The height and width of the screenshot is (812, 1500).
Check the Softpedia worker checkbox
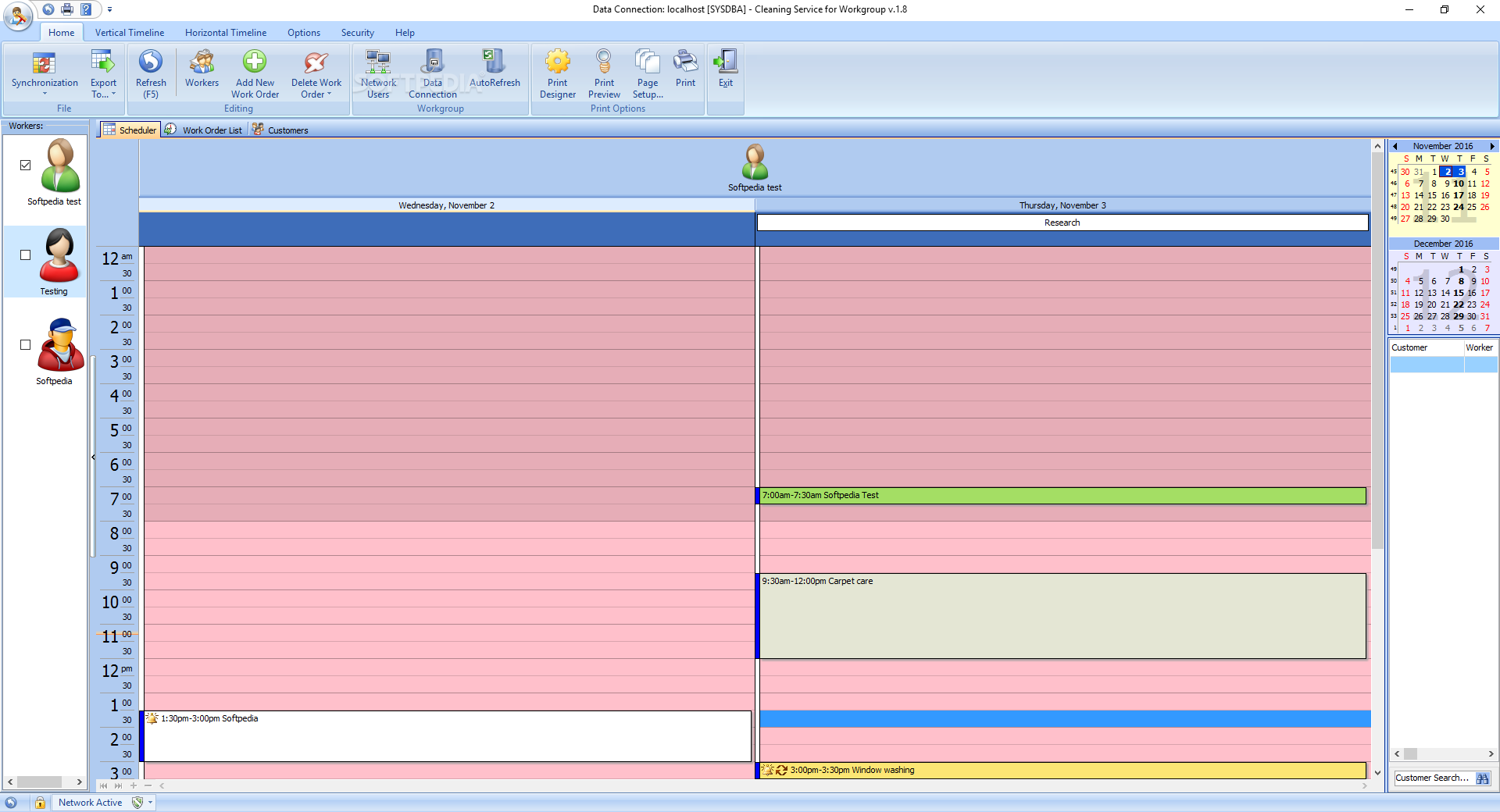[x=26, y=344]
